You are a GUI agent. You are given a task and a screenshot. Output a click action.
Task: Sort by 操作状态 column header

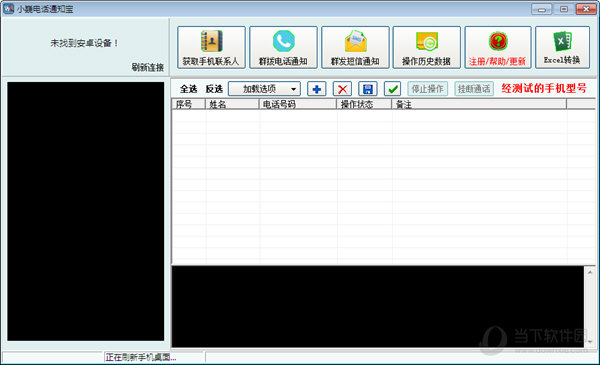[x=364, y=104]
